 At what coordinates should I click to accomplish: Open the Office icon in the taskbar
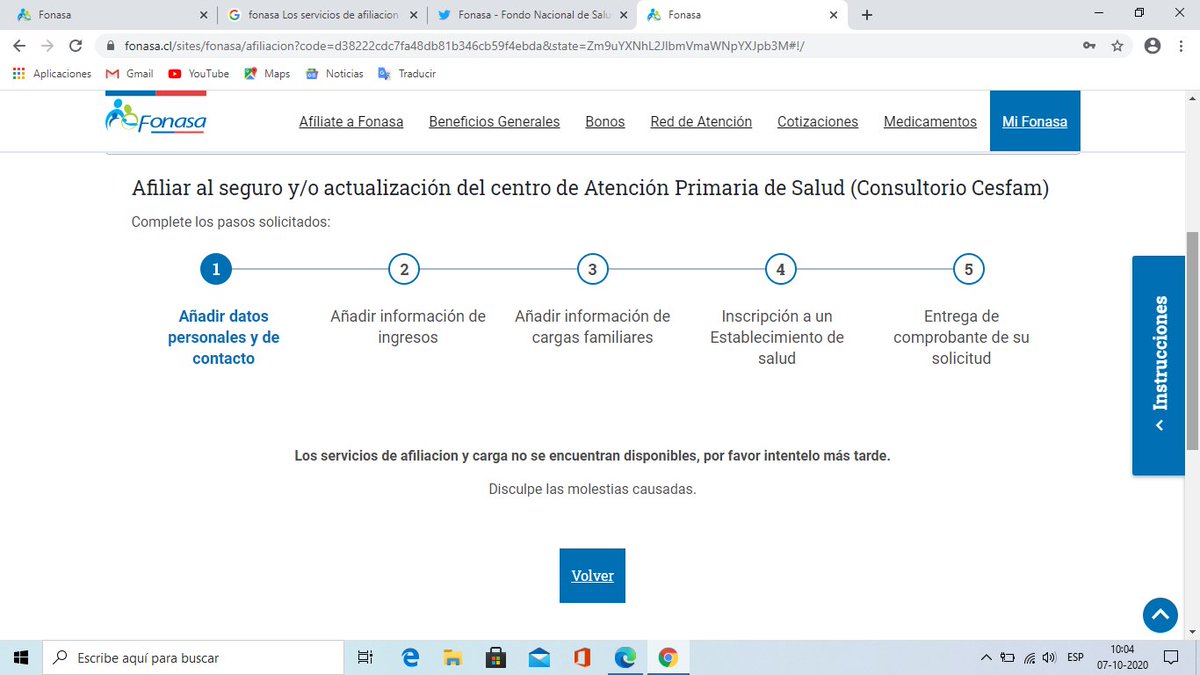tap(582, 657)
